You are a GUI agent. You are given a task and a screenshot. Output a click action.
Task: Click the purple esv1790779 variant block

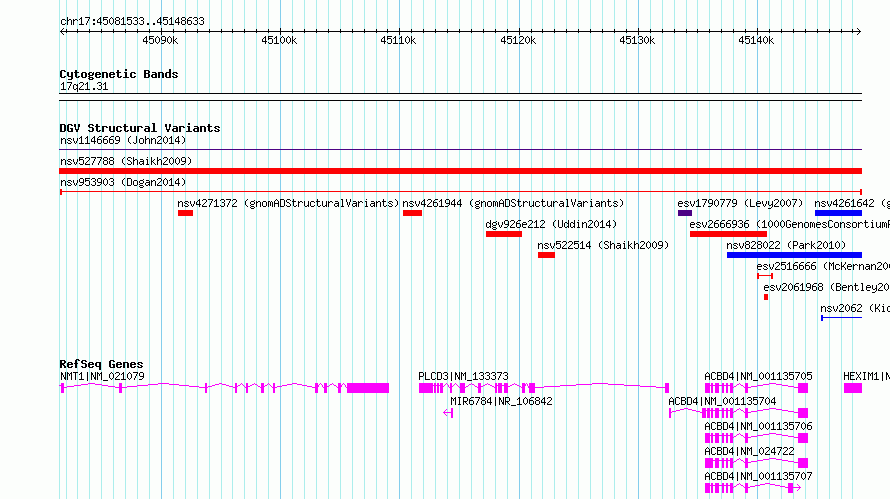pyautogui.click(x=685, y=213)
